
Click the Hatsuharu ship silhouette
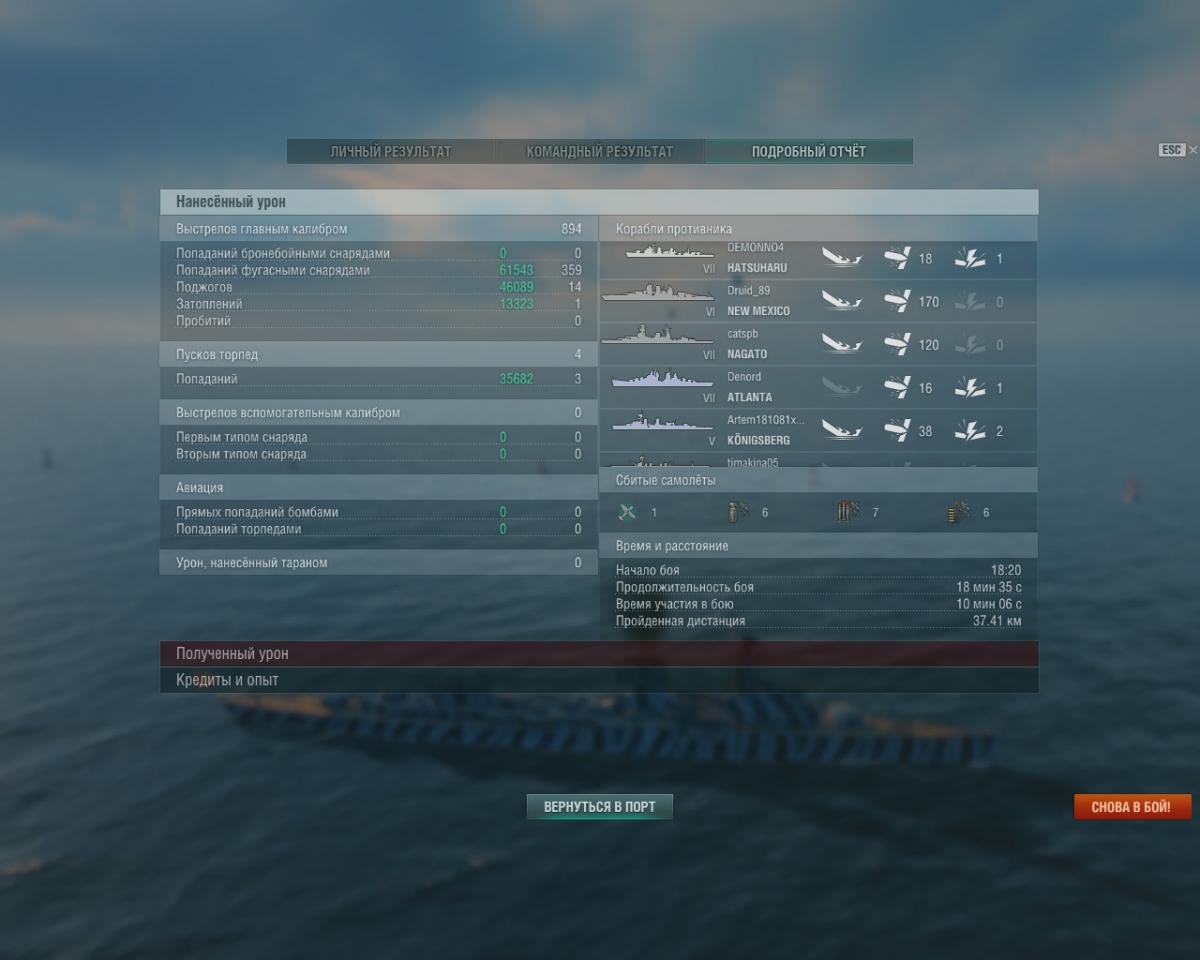tap(669, 252)
